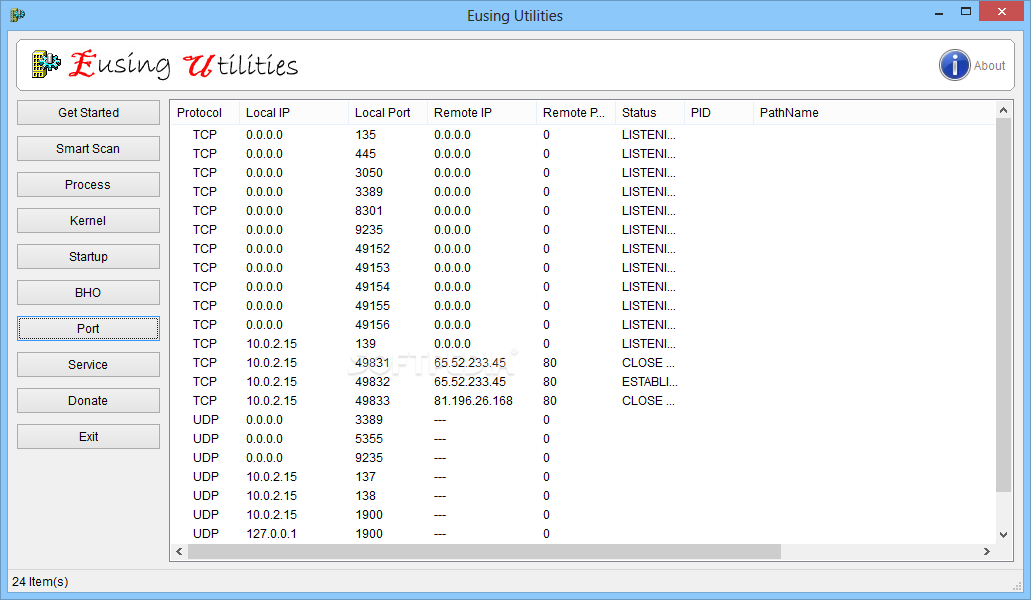1031x600 pixels.
Task: Click the title bar application icon
Action: (17, 14)
